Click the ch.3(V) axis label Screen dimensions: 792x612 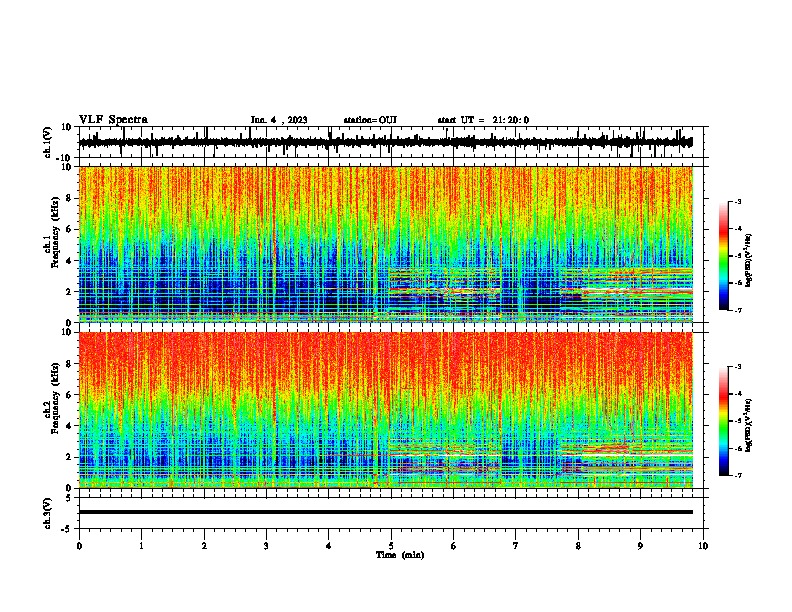pos(48,513)
